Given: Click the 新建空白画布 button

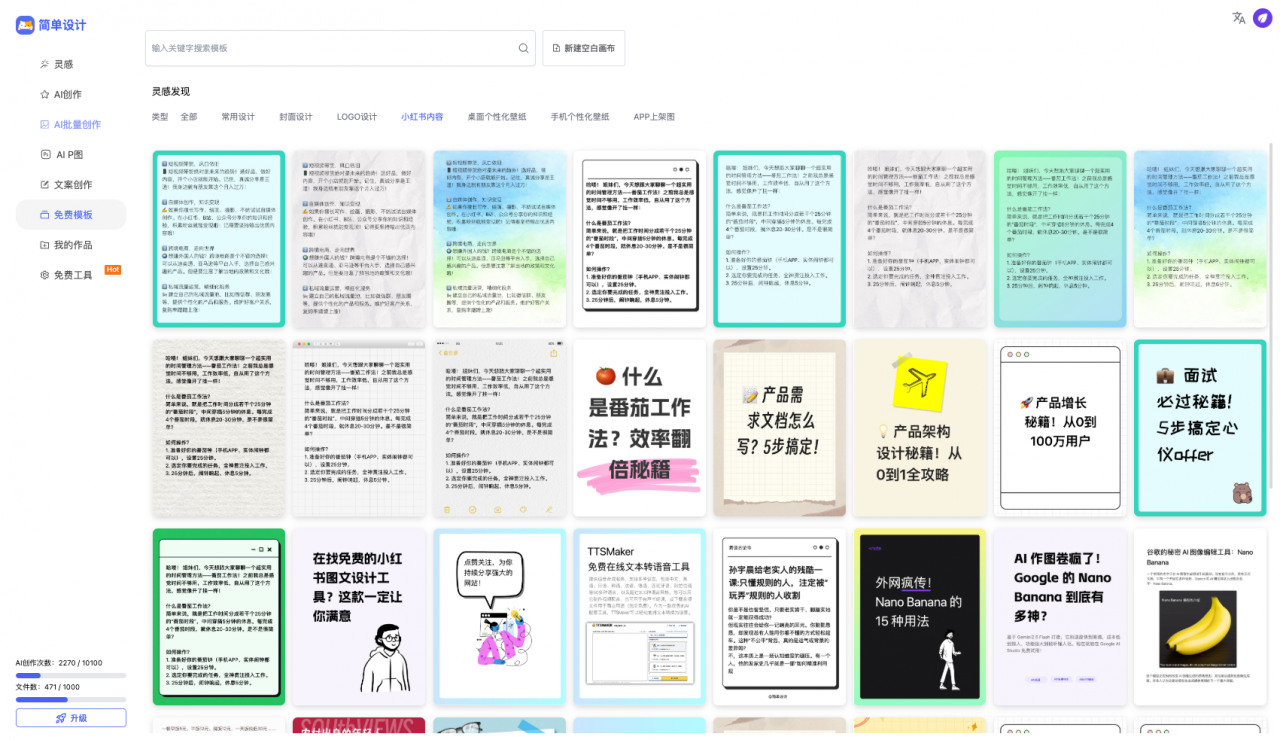Looking at the screenshot, I should pyautogui.click(x=583, y=48).
